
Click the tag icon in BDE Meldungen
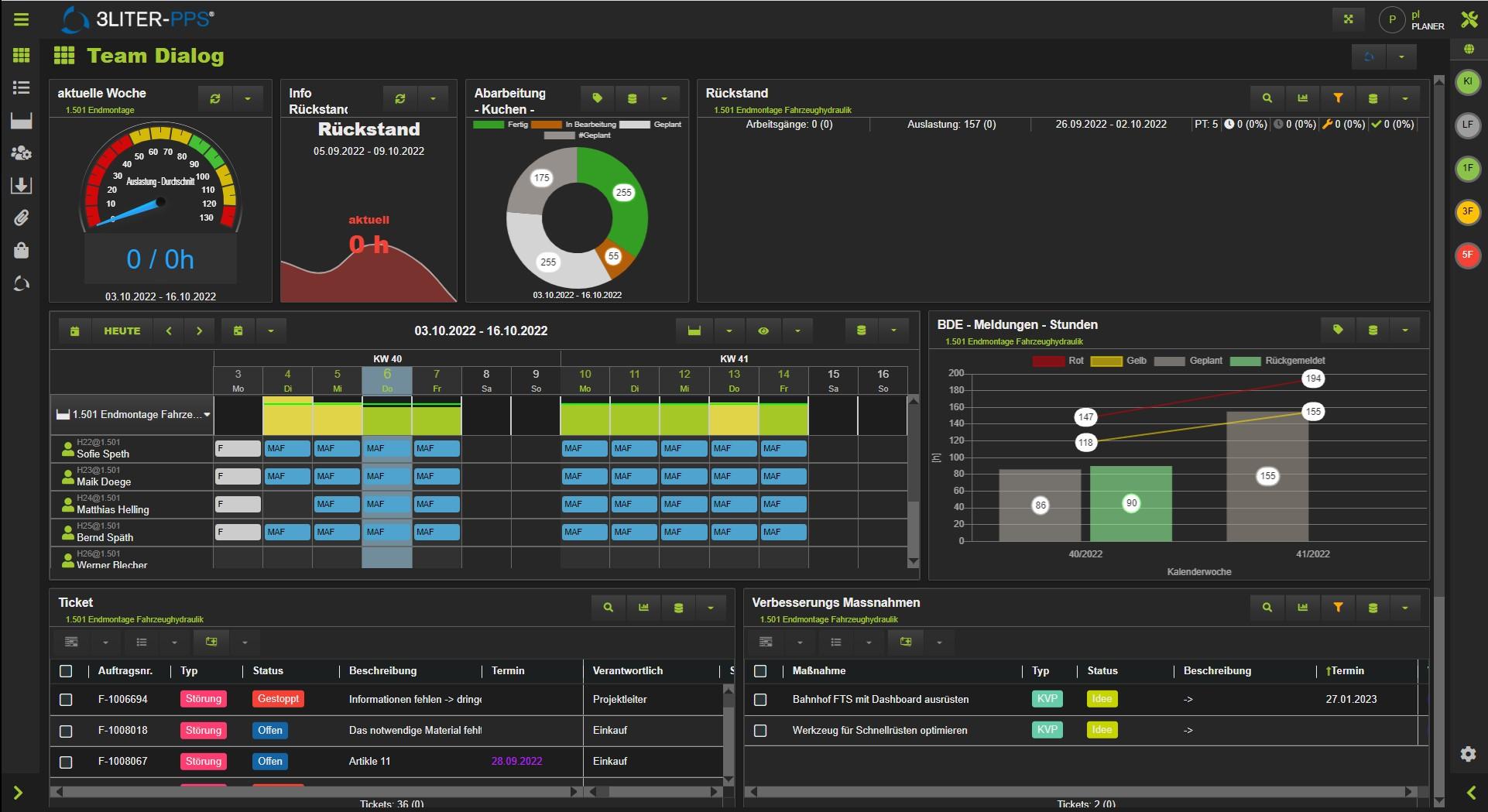[1338, 330]
